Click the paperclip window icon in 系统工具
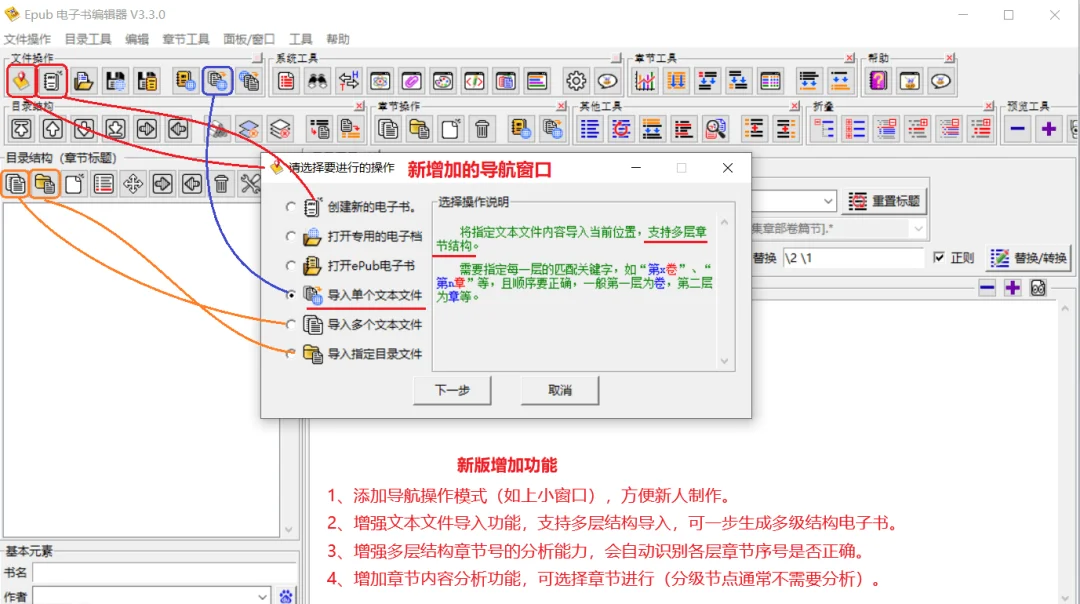This screenshot has width=1080, height=604. tap(411, 81)
